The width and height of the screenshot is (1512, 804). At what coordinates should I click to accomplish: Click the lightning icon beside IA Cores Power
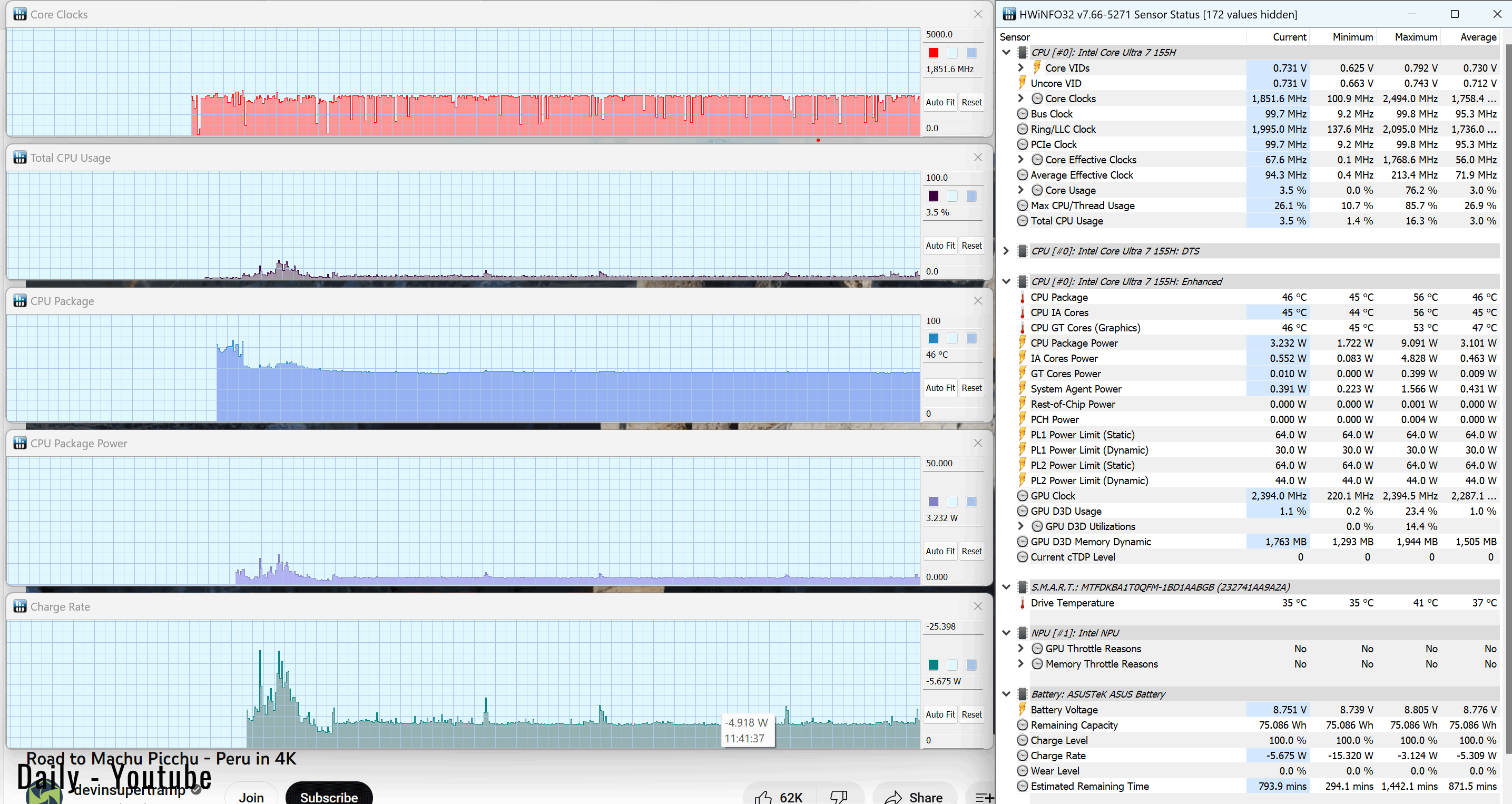(1023, 358)
